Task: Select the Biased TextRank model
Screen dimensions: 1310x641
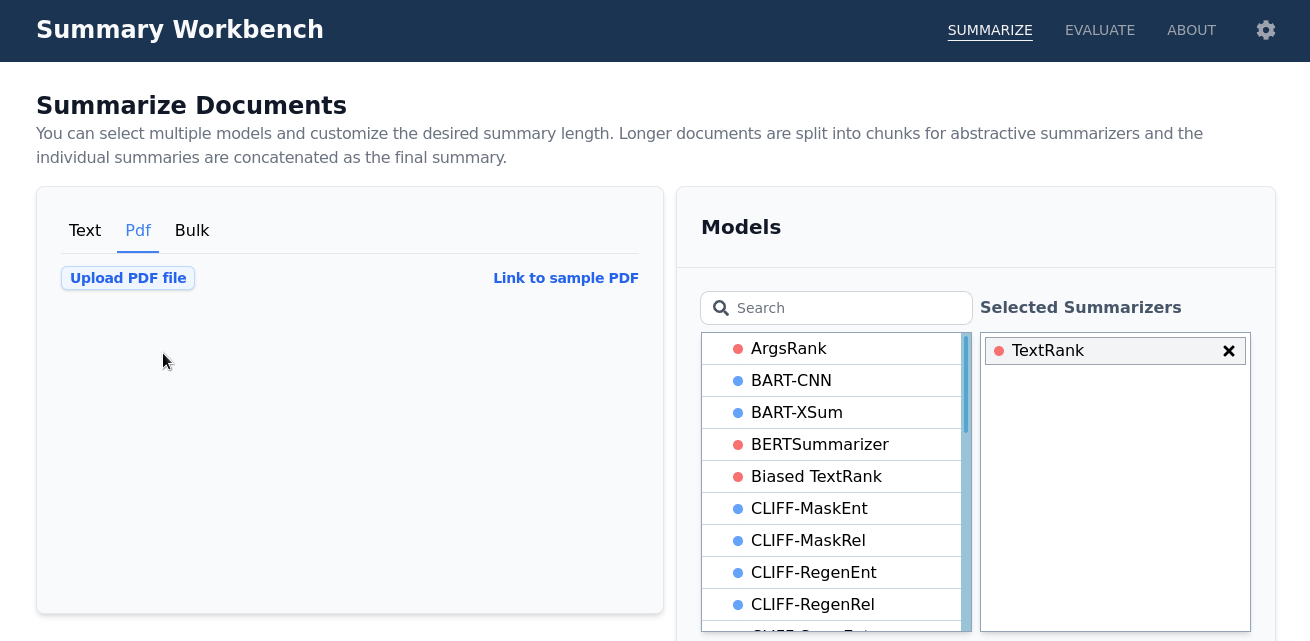Action: coord(831,477)
